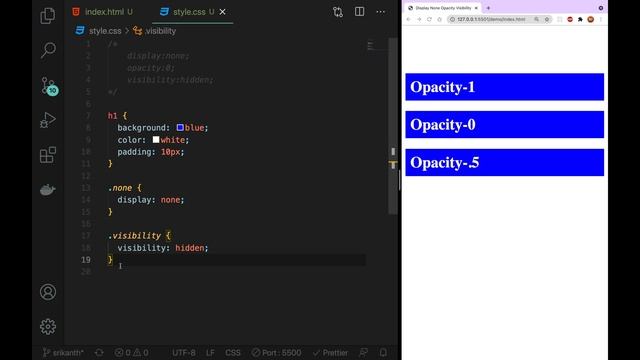Click the Synchronize Changes status icon
640x360 pixels.
pyautogui.click(x=99, y=353)
